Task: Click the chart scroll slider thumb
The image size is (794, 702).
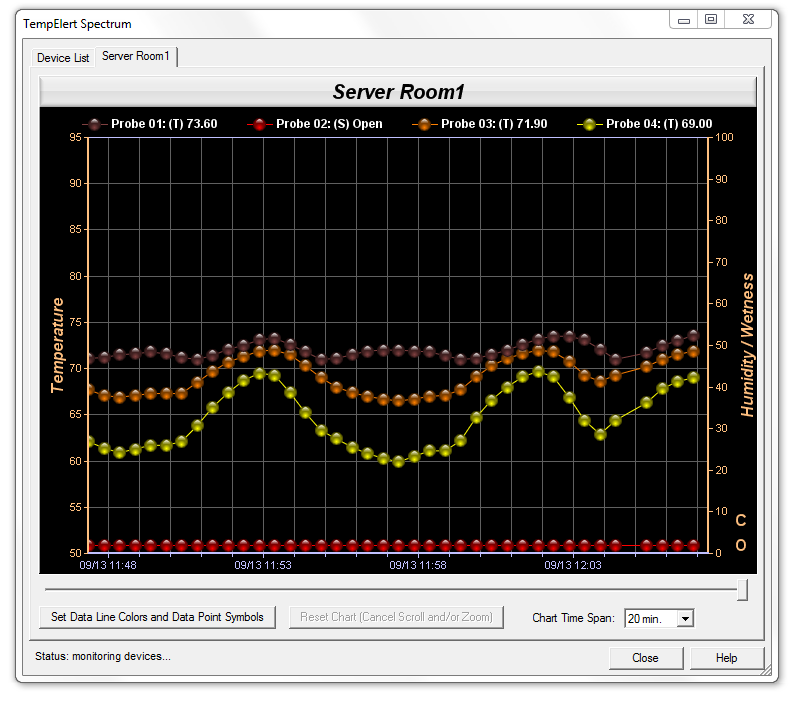Action: click(x=742, y=590)
